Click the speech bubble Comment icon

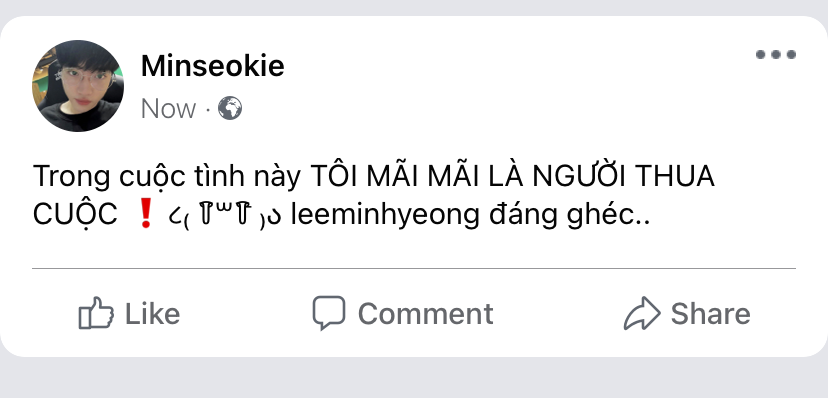329,312
